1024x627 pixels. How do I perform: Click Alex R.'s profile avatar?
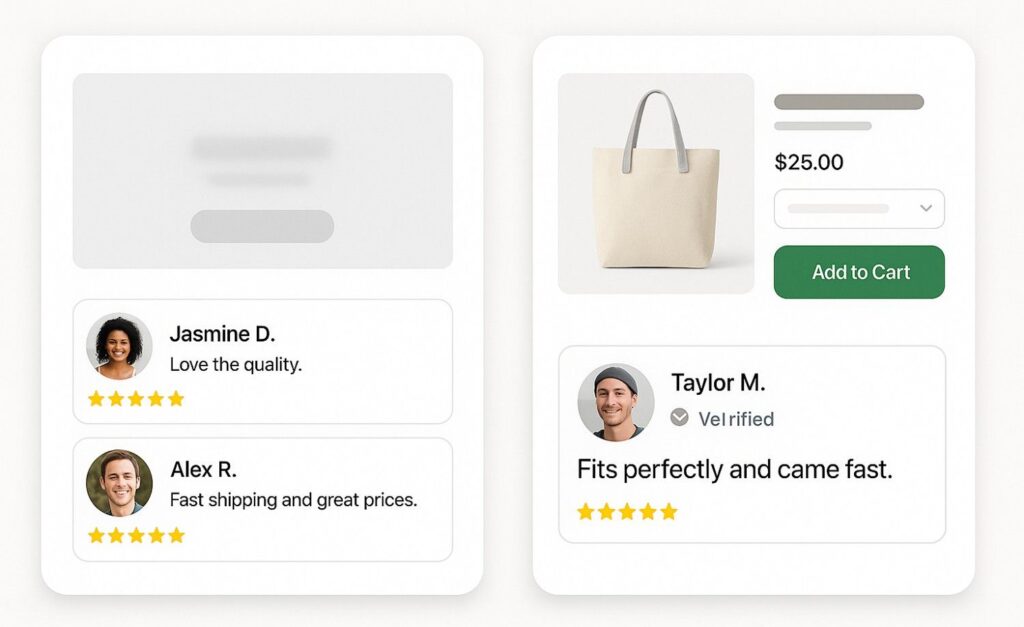[x=119, y=483]
